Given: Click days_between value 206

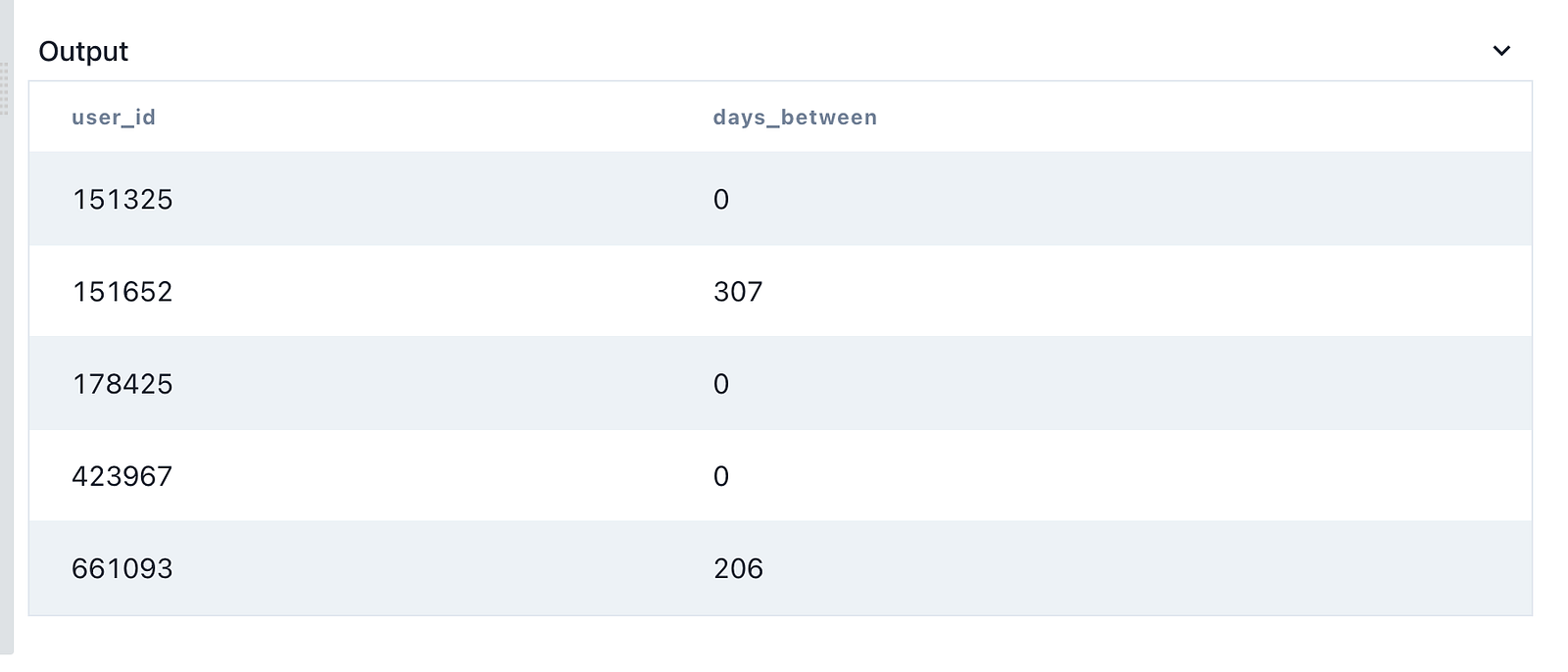Looking at the screenshot, I should tap(738, 568).
